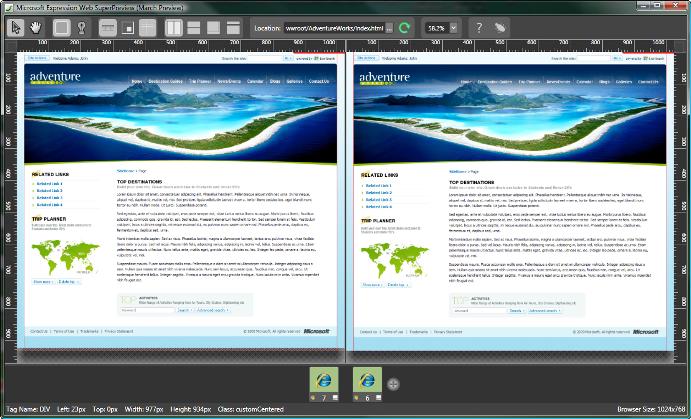Select the Internet Explorer 7 browser thumbnail
This screenshot has height=419, width=691.
(x=324, y=380)
